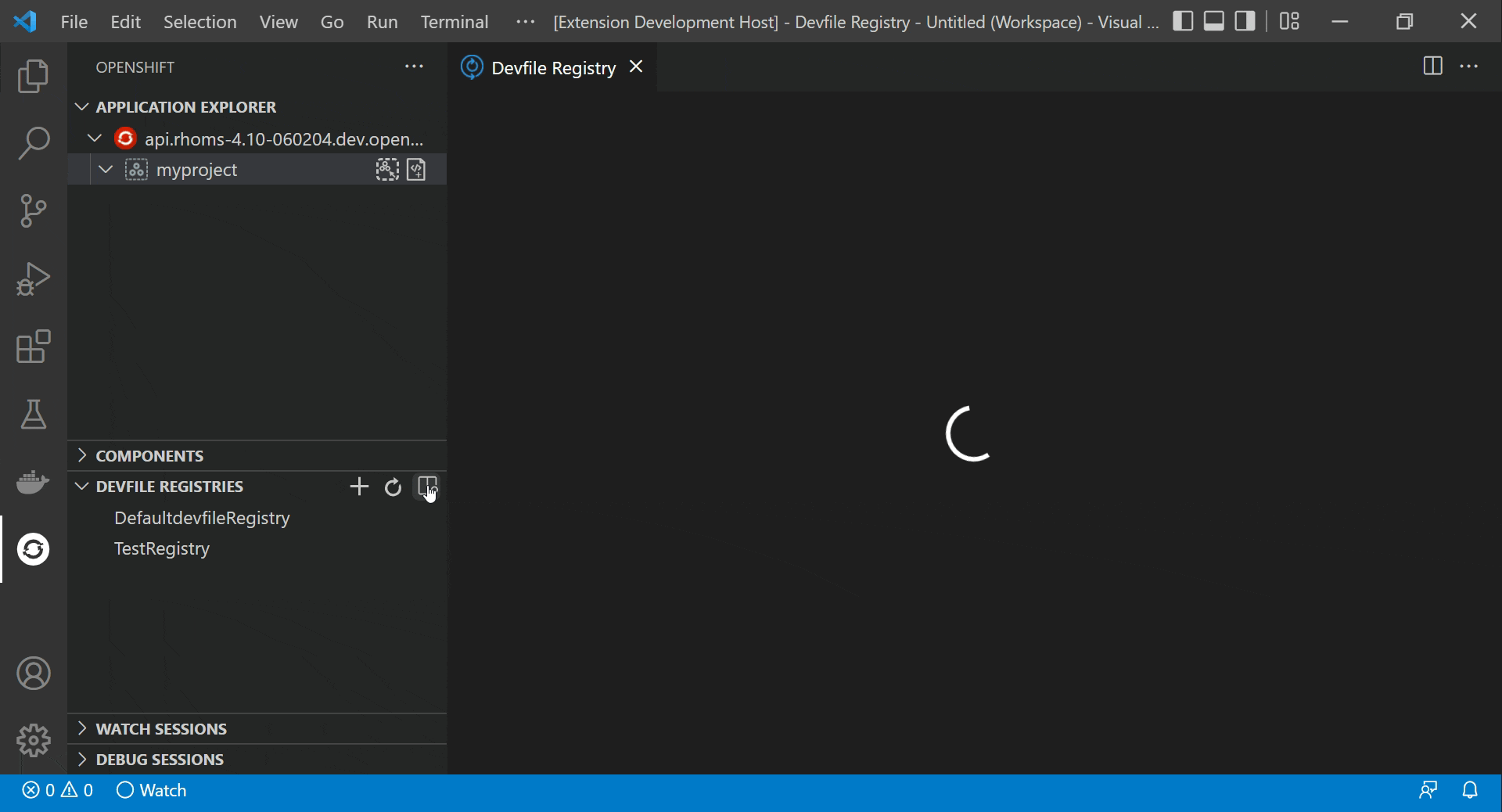The image size is (1502, 812).
Task: Toggle the secondary sidebar visibility
Action: (x=1244, y=21)
